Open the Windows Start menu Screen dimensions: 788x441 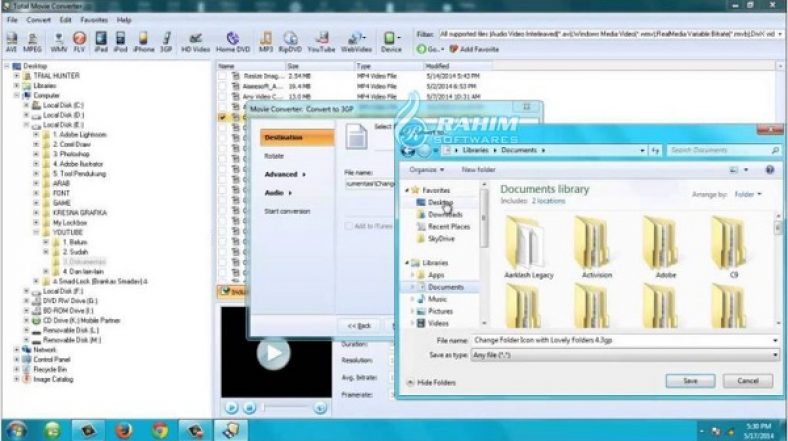tap(16, 430)
